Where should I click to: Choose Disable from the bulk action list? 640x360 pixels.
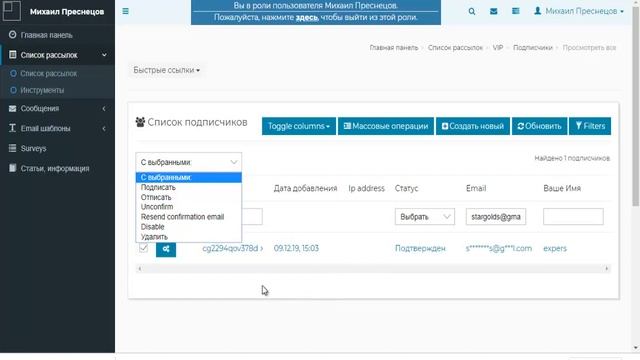tap(189, 227)
